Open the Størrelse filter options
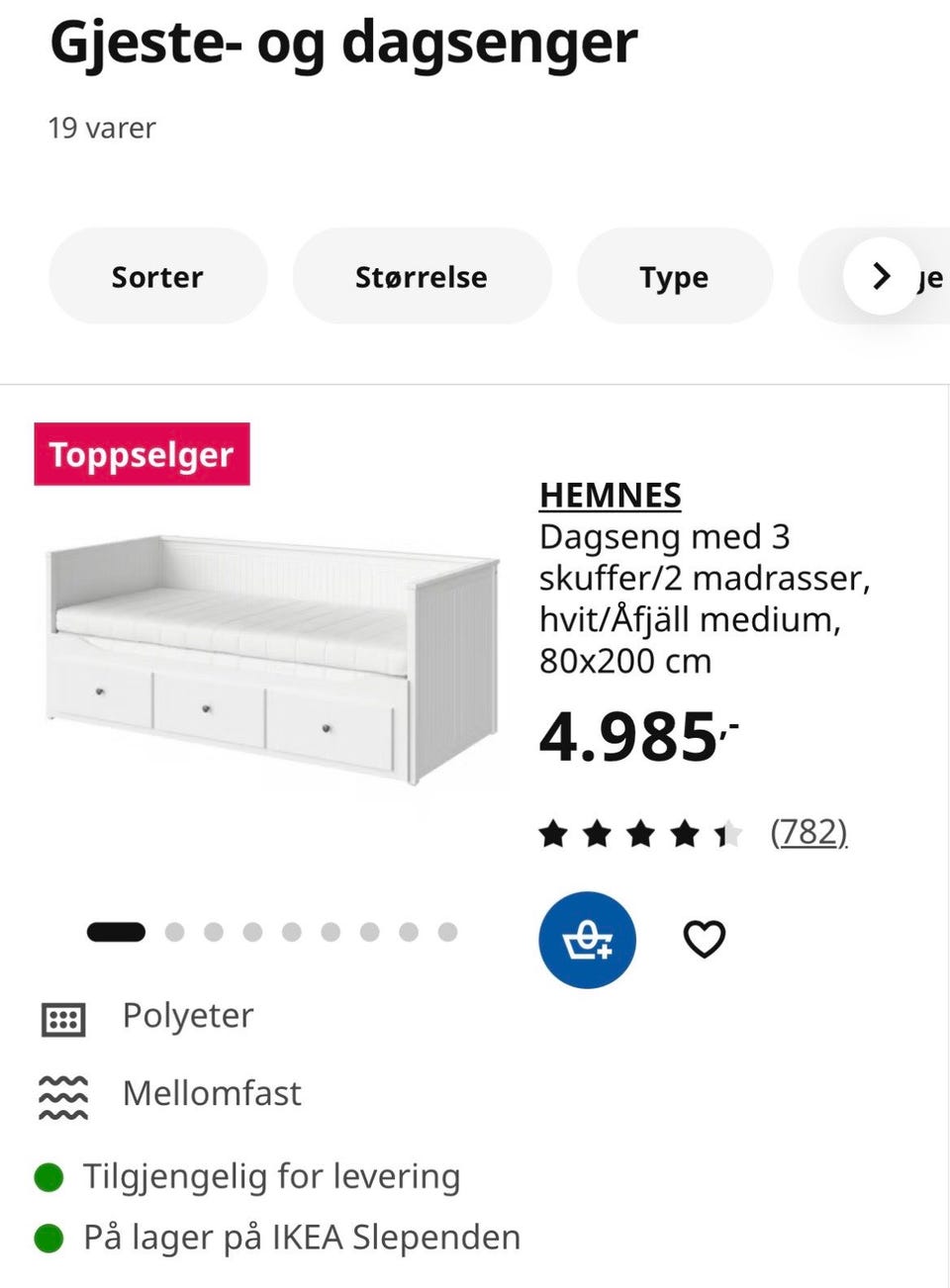 (x=422, y=277)
